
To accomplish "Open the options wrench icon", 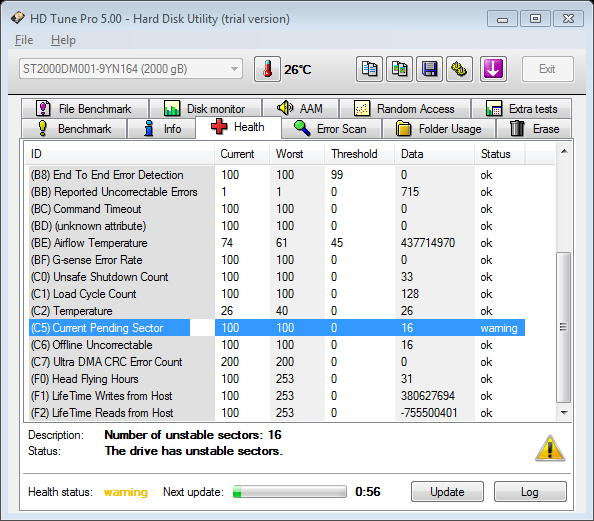I will pyautogui.click(x=459, y=69).
